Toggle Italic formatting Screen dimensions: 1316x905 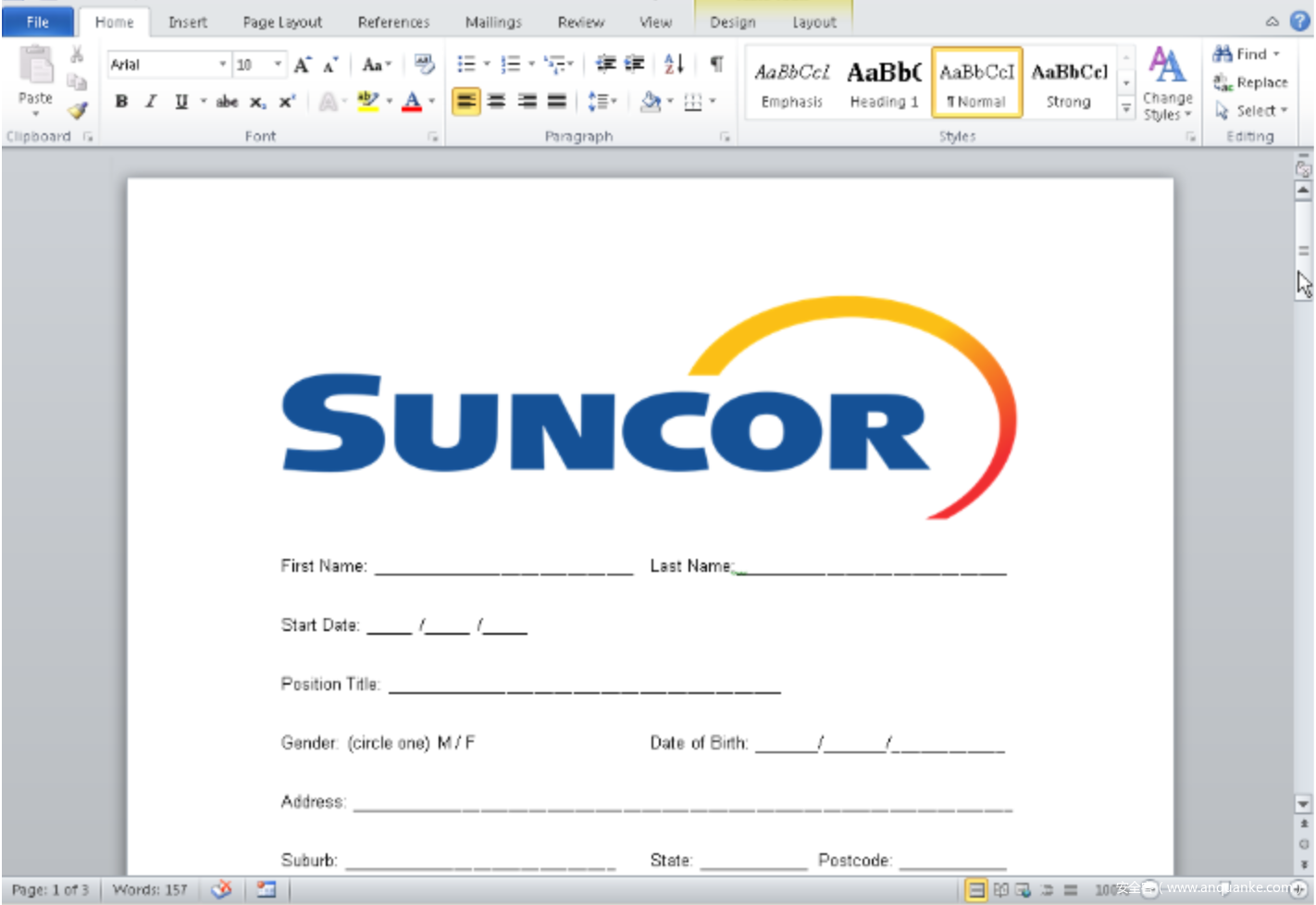tap(151, 102)
